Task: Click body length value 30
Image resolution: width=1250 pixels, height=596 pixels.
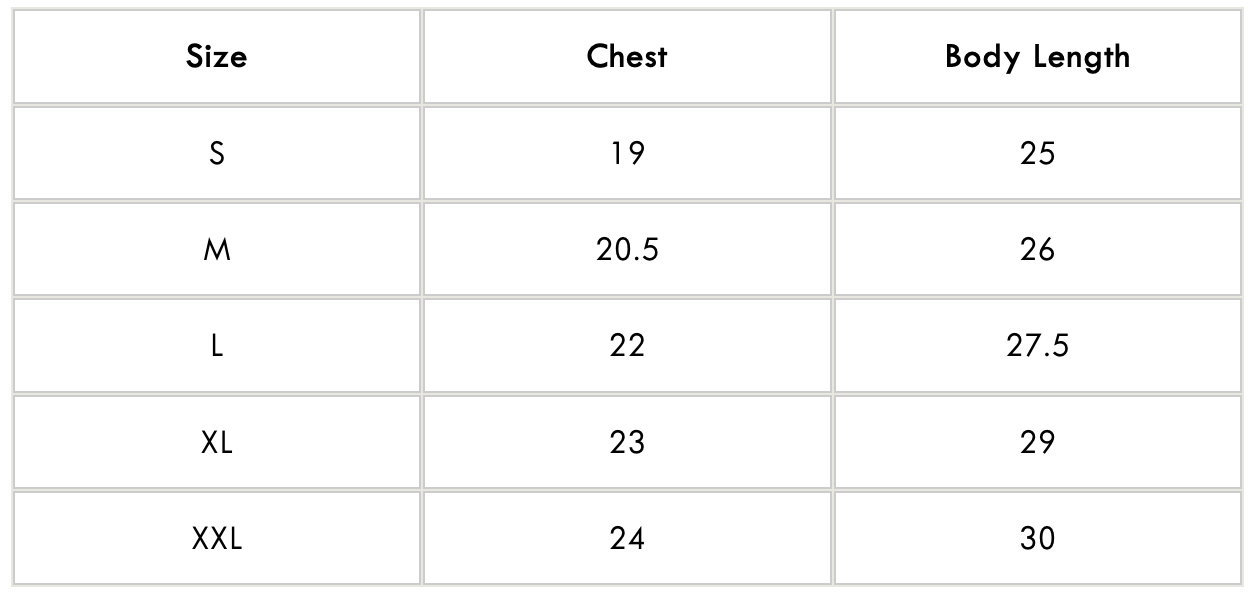Action: tap(1037, 539)
